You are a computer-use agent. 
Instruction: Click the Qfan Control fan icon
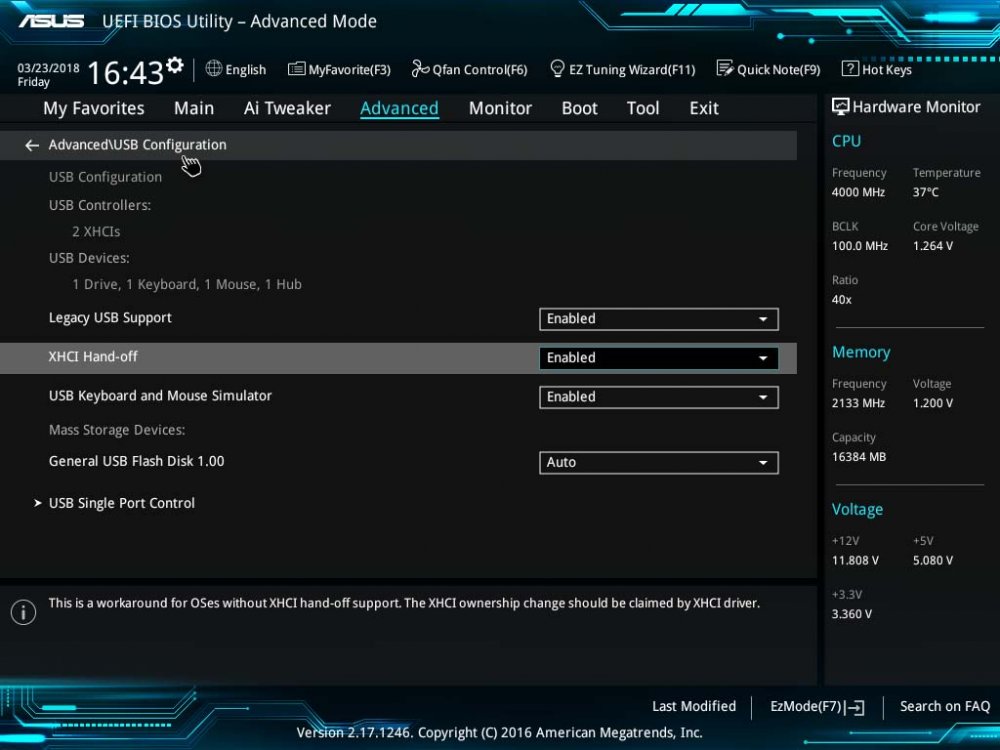pos(420,68)
